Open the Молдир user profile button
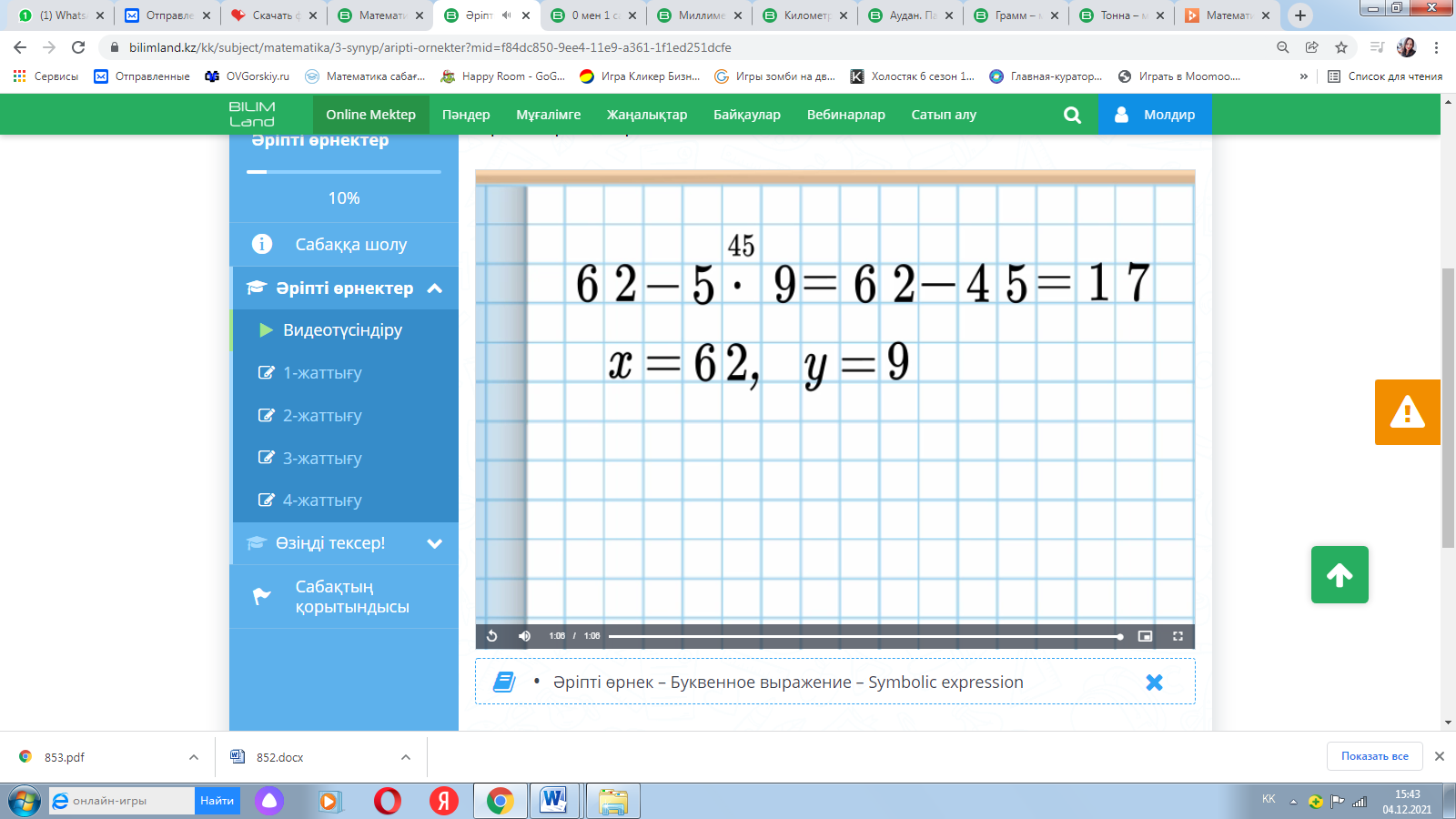The width and height of the screenshot is (1456, 819). click(1155, 115)
